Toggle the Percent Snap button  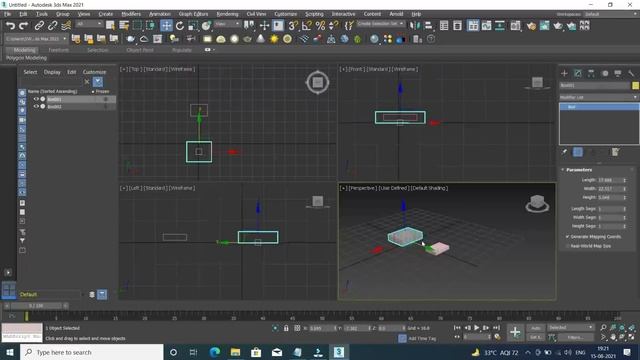320,26
